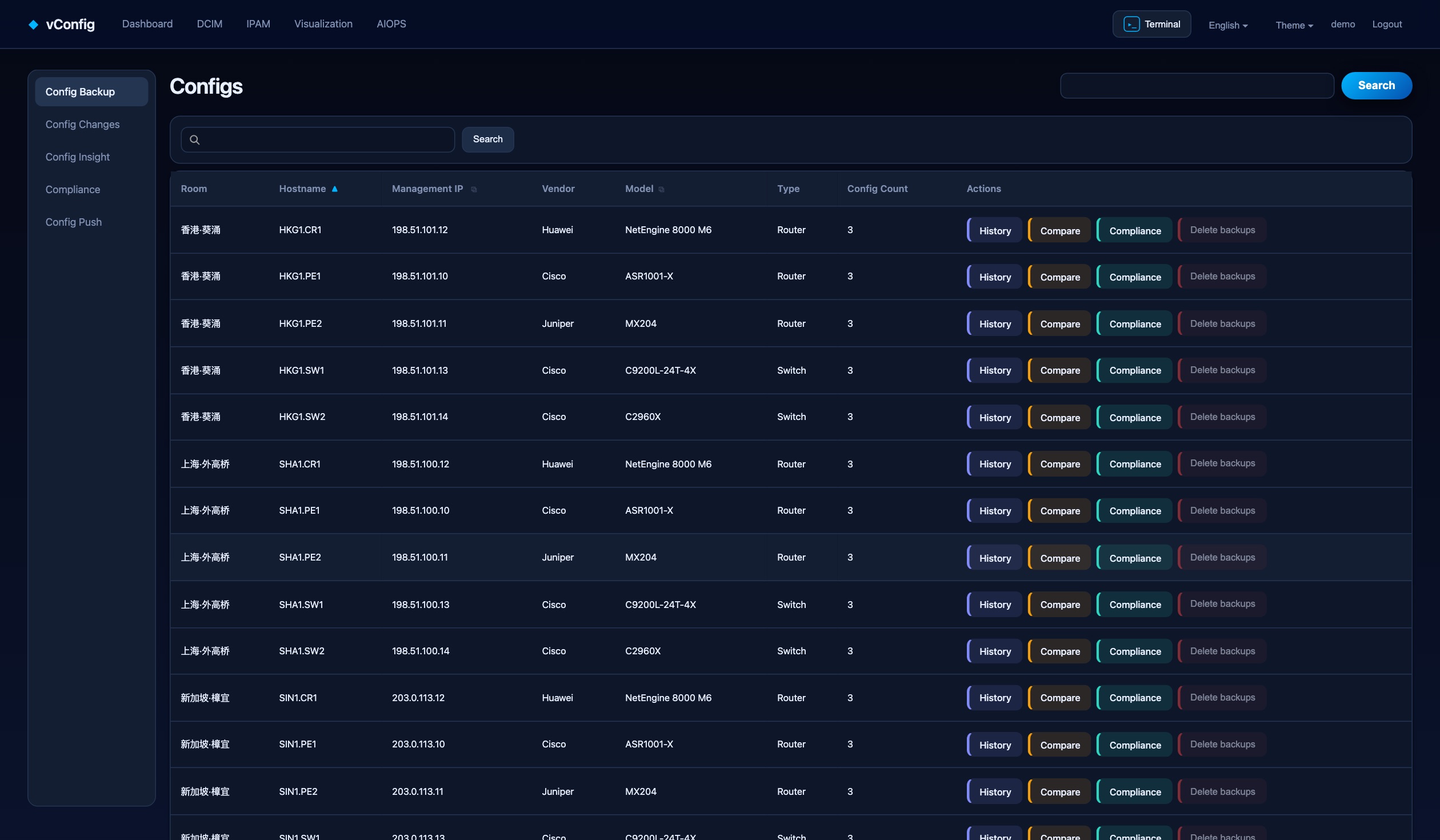Click the Logout link
The image size is (1440, 840).
point(1387,24)
